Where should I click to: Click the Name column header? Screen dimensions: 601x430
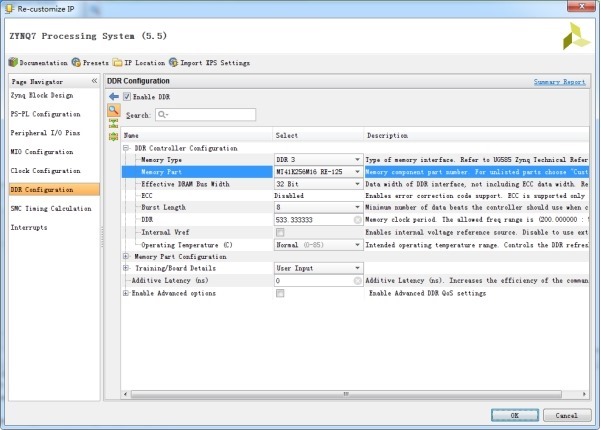(197, 135)
